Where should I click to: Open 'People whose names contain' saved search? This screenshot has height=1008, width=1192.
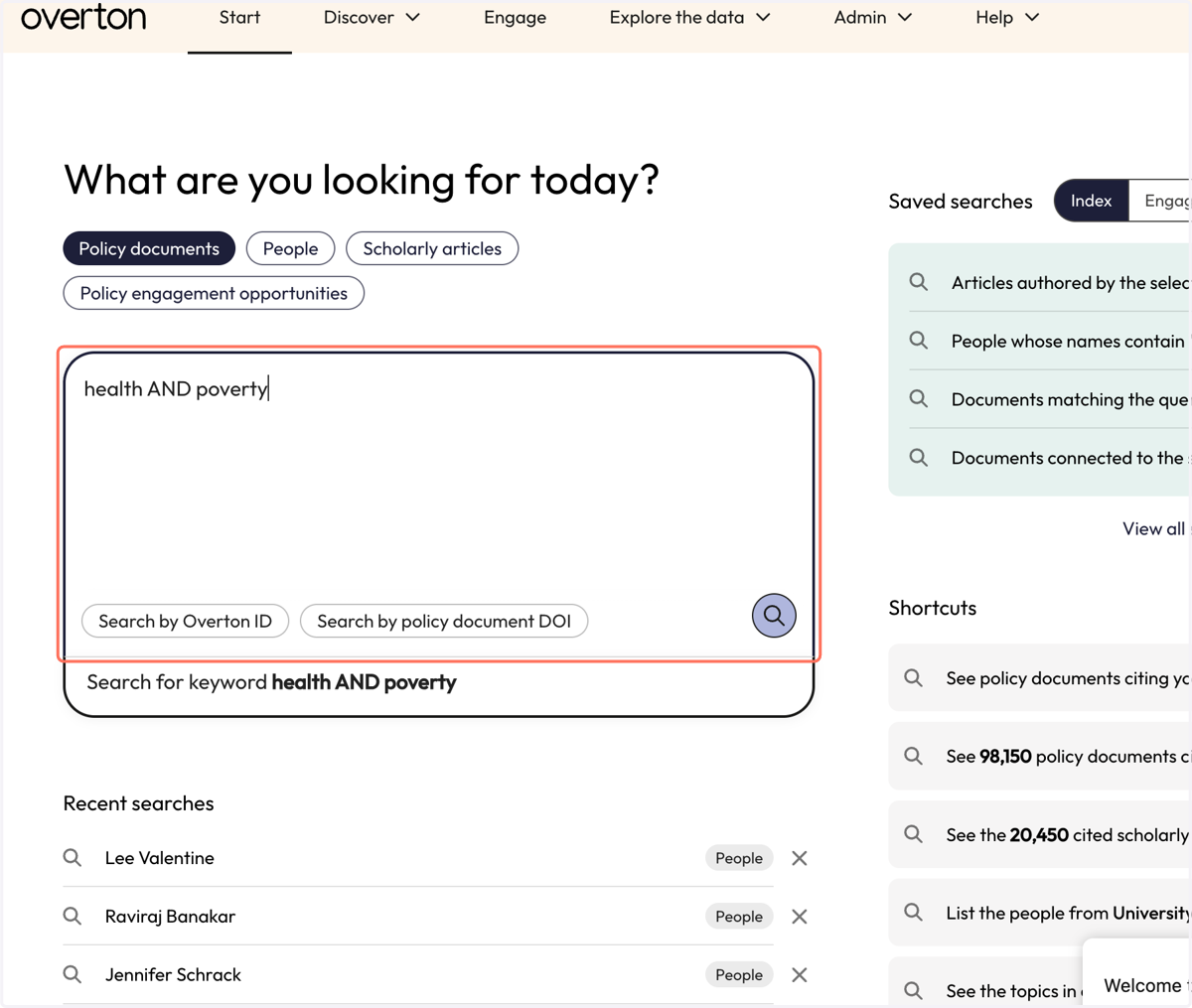[x=1050, y=341]
